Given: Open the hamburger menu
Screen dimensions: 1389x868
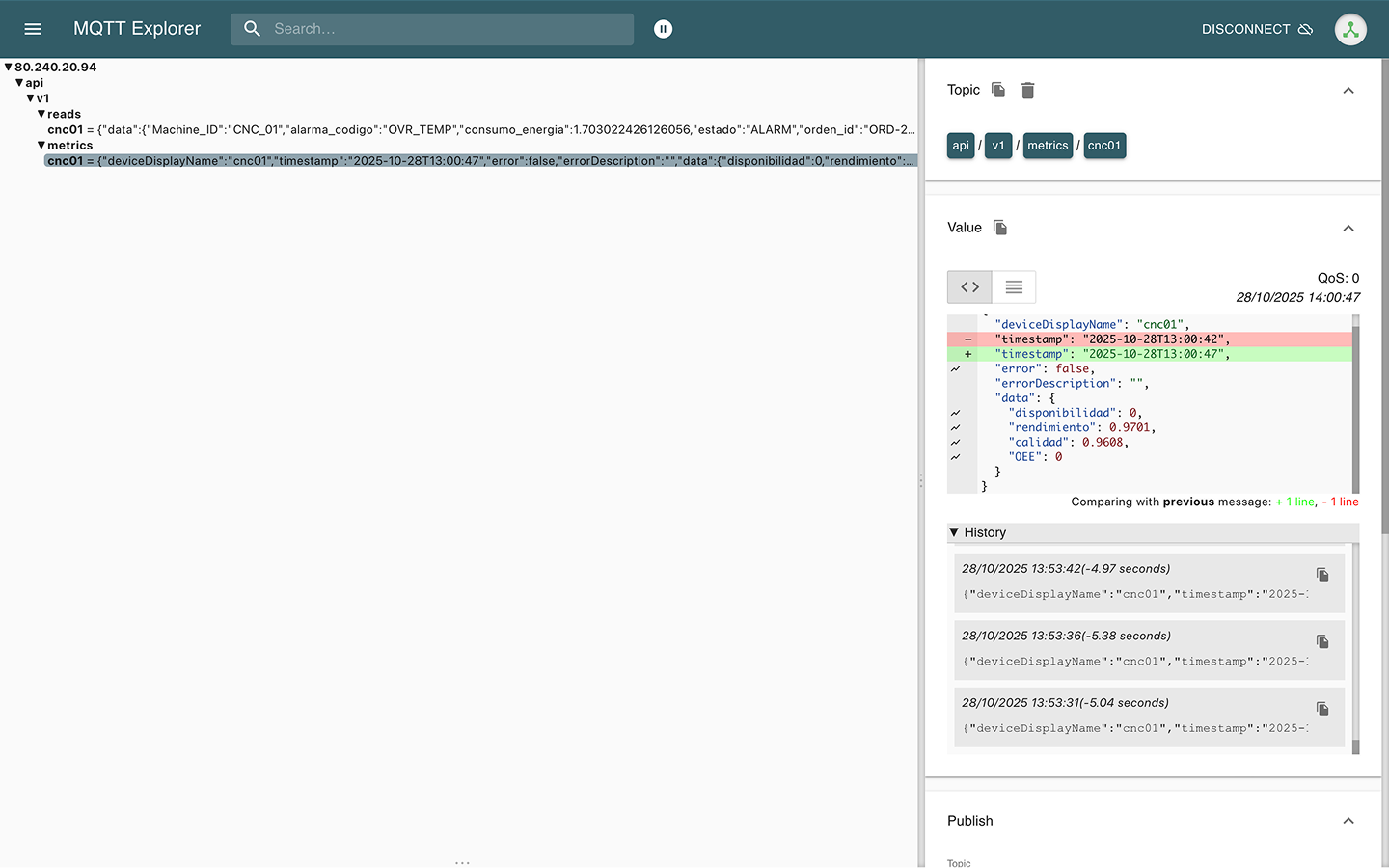Looking at the screenshot, I should (33, 29).
